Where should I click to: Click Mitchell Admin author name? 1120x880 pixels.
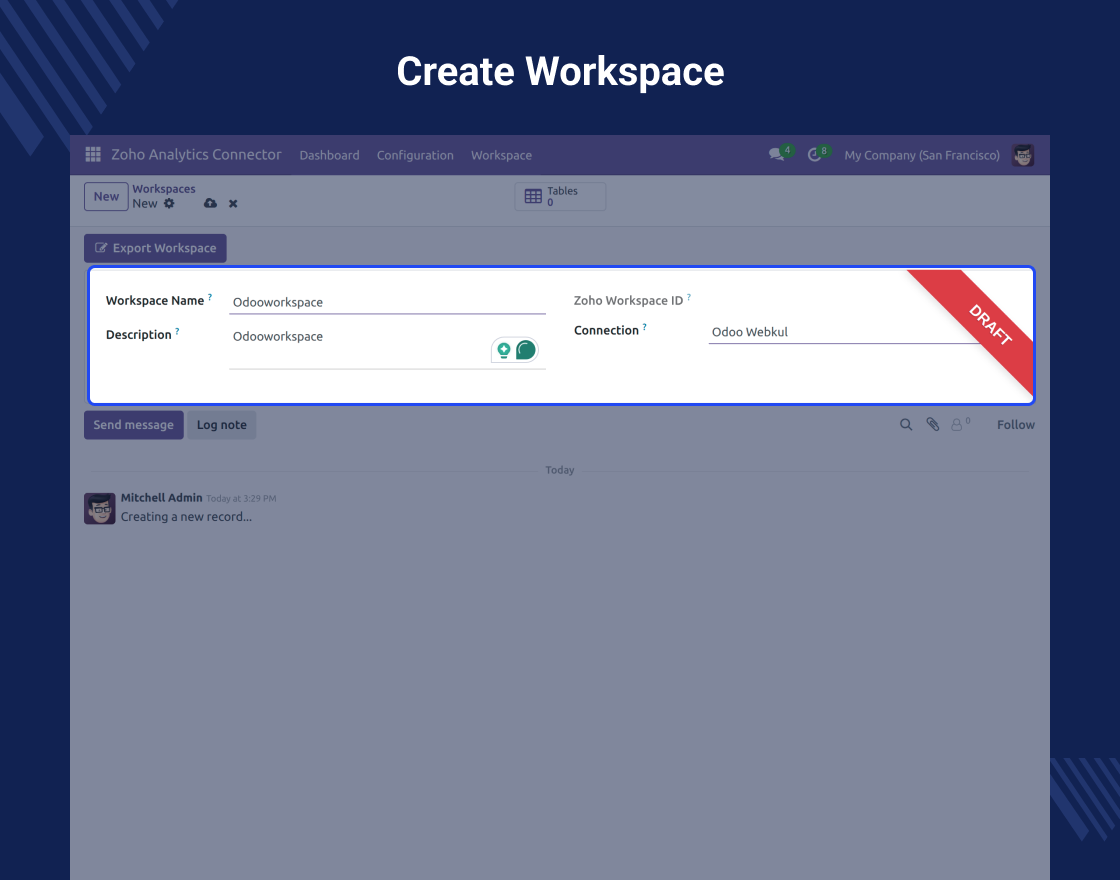coord(161,497)
